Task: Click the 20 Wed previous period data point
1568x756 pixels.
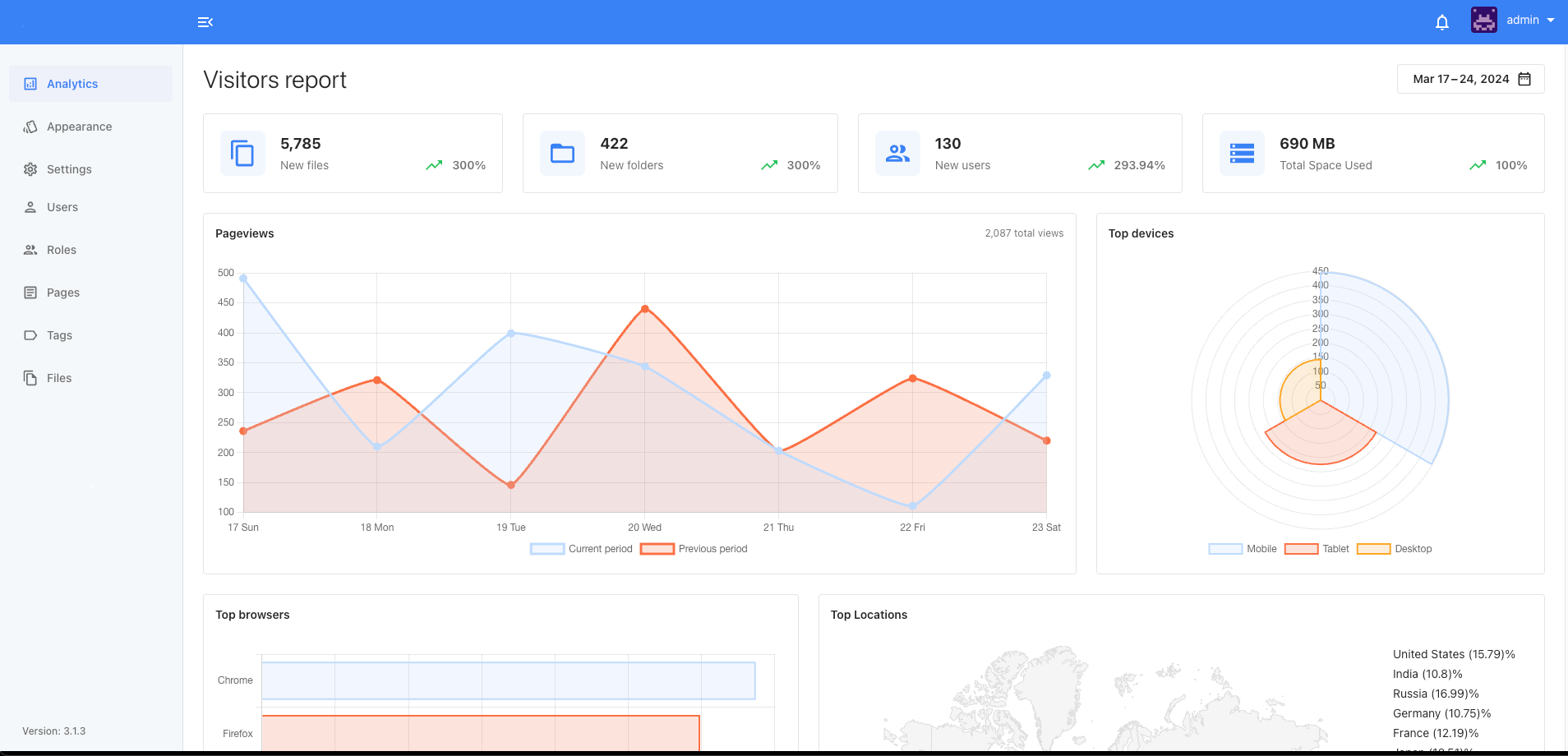Action: (x=645, y=309)
